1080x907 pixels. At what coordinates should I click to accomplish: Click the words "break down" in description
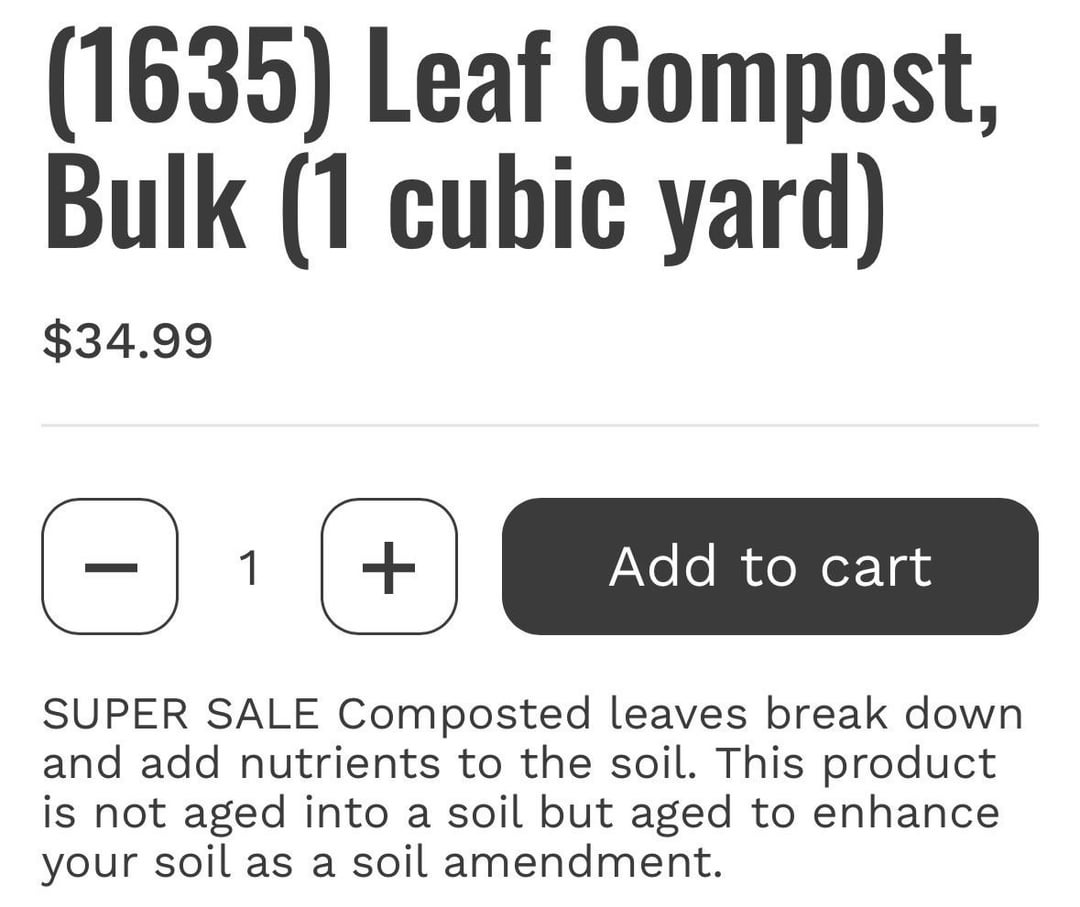pos(894,714)
